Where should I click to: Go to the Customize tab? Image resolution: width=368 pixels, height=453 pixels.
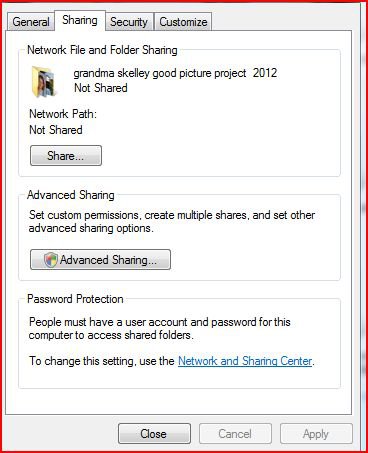pyautogui.click(x=183, y=22)
